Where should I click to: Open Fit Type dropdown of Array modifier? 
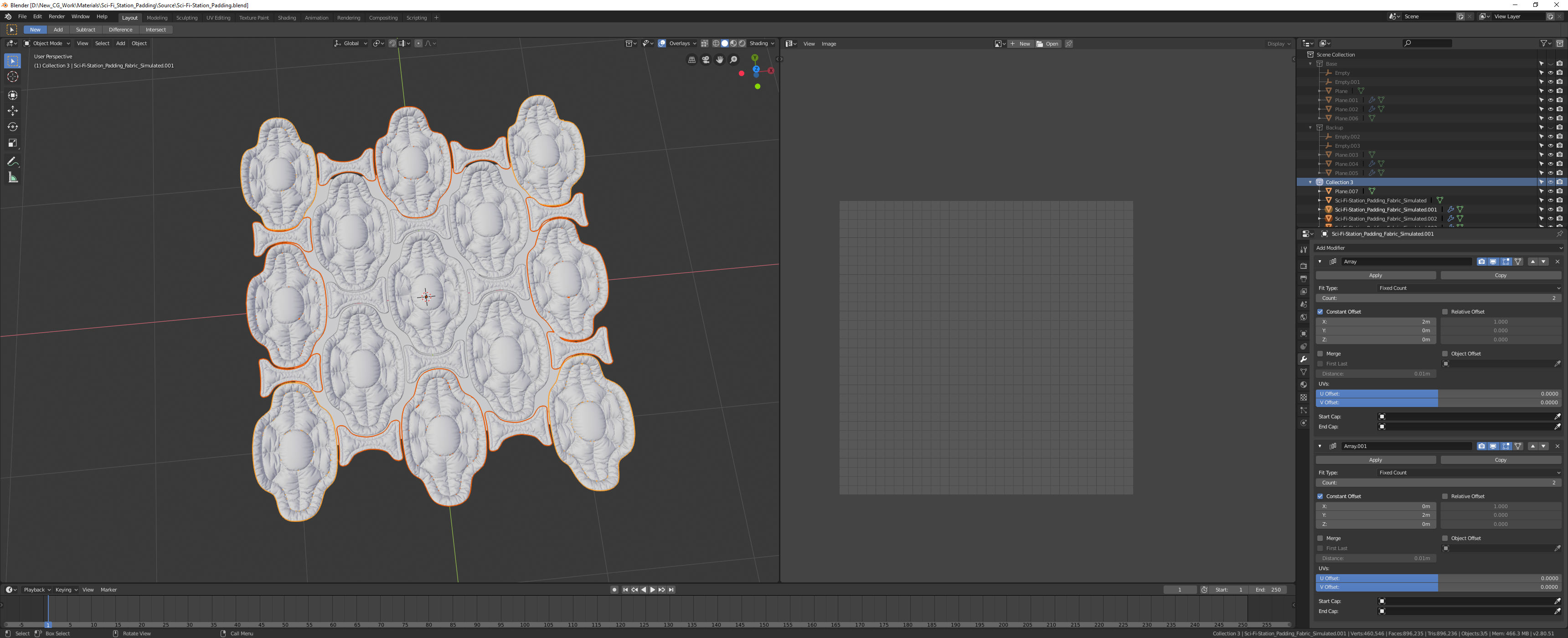pyautogui.click(x=1469, y=288)
